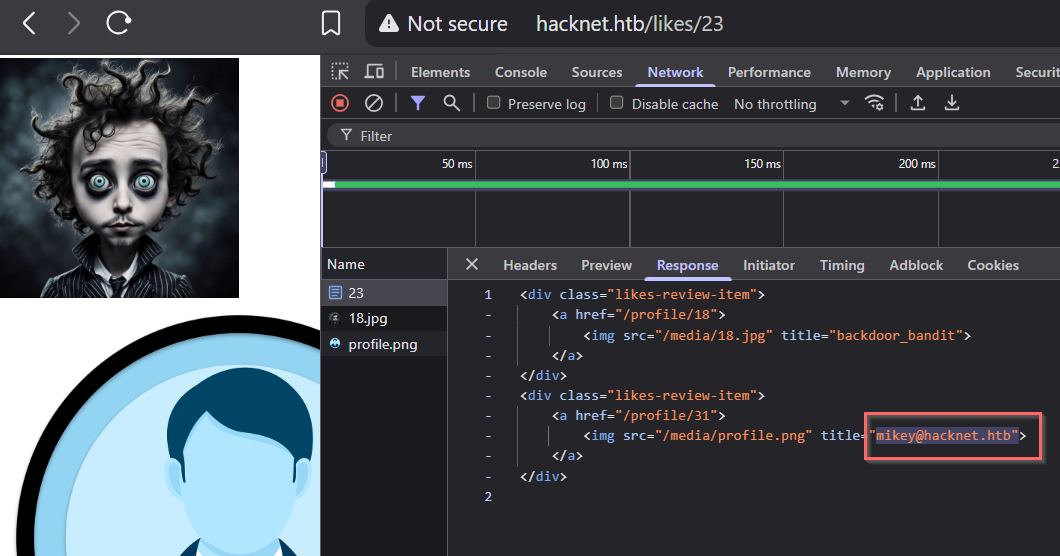Reload the page with refresh icon
This screenshot has width=1060, height=556.
[x=118, y=23]
